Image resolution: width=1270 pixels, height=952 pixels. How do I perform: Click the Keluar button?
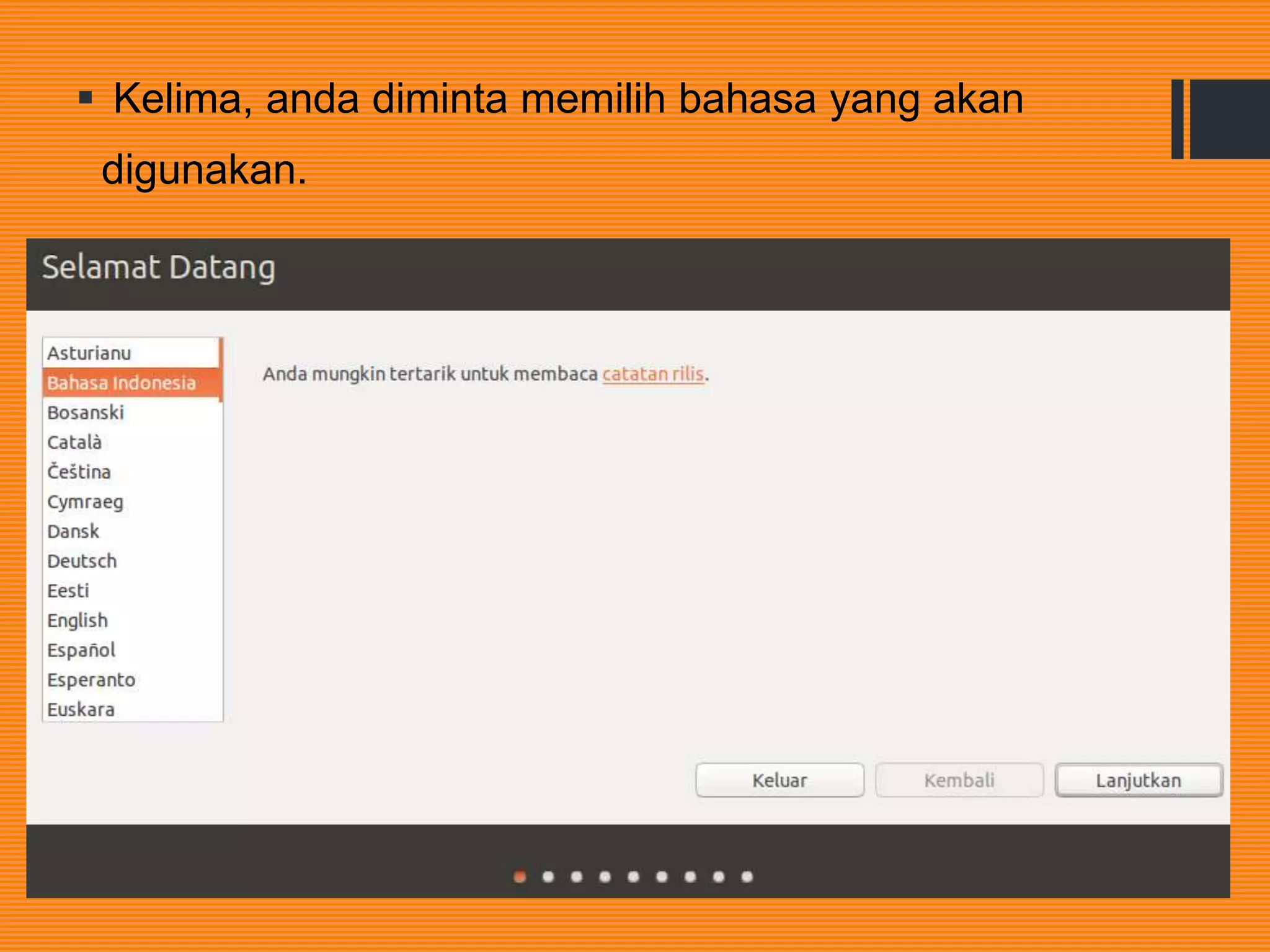[779, 780]
